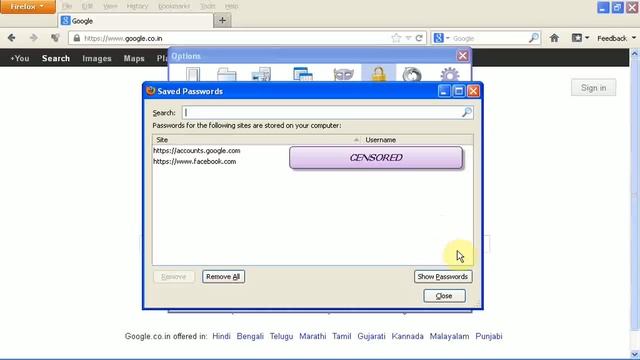
Task: Select the https://accounts.google.com row
Action: [313, 151]
